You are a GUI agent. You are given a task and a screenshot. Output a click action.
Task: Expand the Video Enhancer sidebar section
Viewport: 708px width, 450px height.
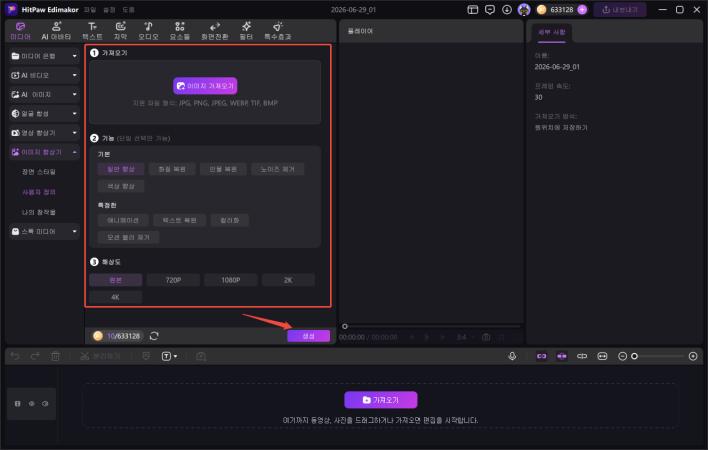click(44, 133)
